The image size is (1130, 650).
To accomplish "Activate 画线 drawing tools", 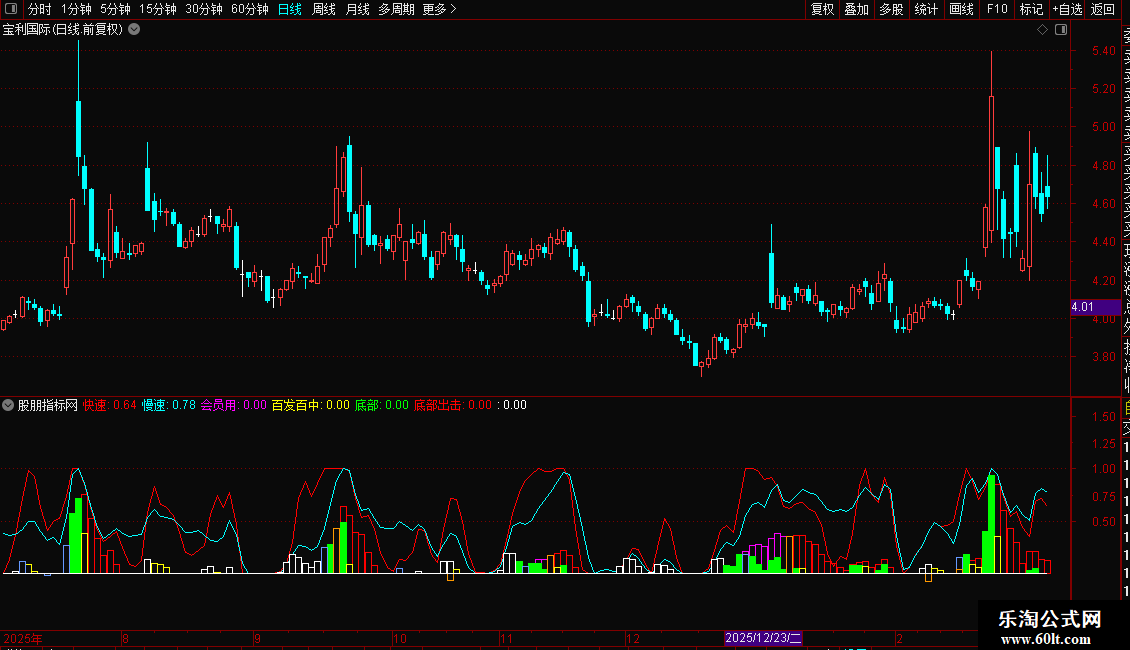I will tap(961, 9).
